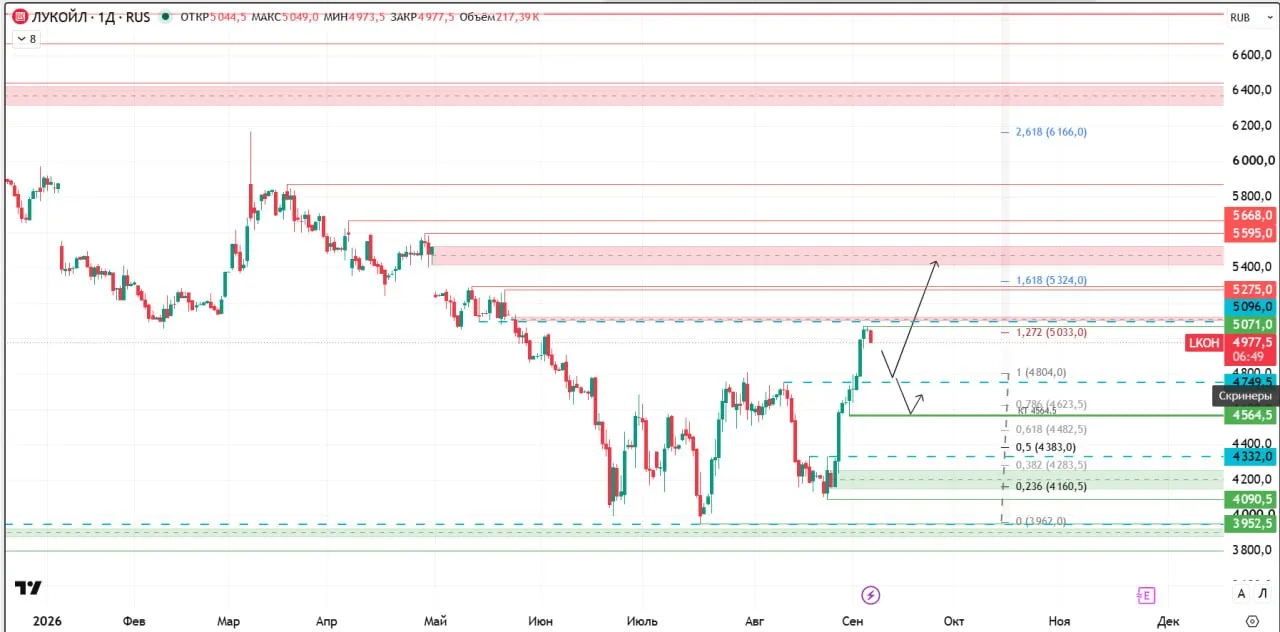Click the ЛУКОЙЛ · 1Д · RUS symbol title
This screenshot has width=1280, height=632.
point(90,17)
